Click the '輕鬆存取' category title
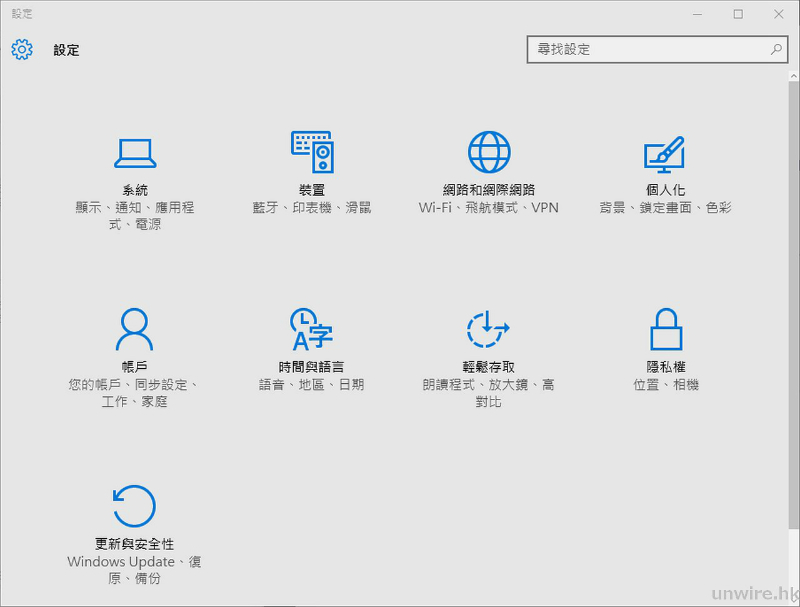This screenshot has height=607, width=800. coord(488,367)
